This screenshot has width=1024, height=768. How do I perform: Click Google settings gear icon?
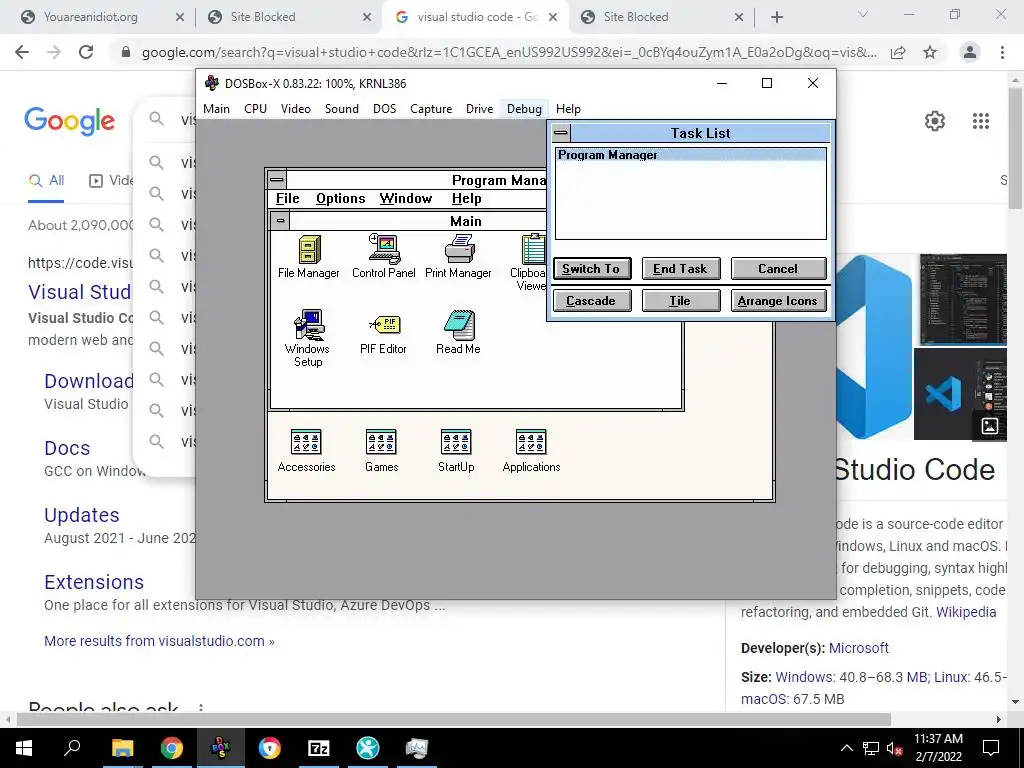tap(935, 121)
